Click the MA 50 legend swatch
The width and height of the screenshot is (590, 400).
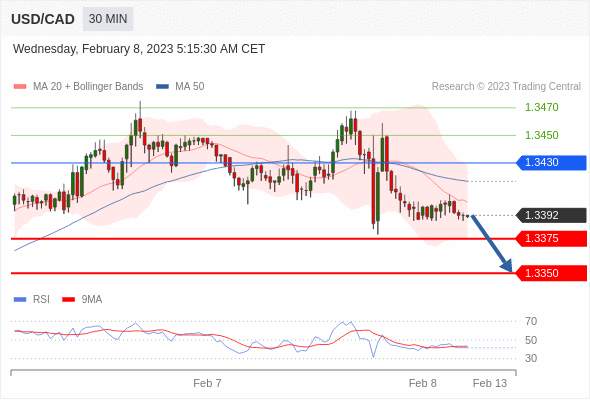(x=162, y=87)
